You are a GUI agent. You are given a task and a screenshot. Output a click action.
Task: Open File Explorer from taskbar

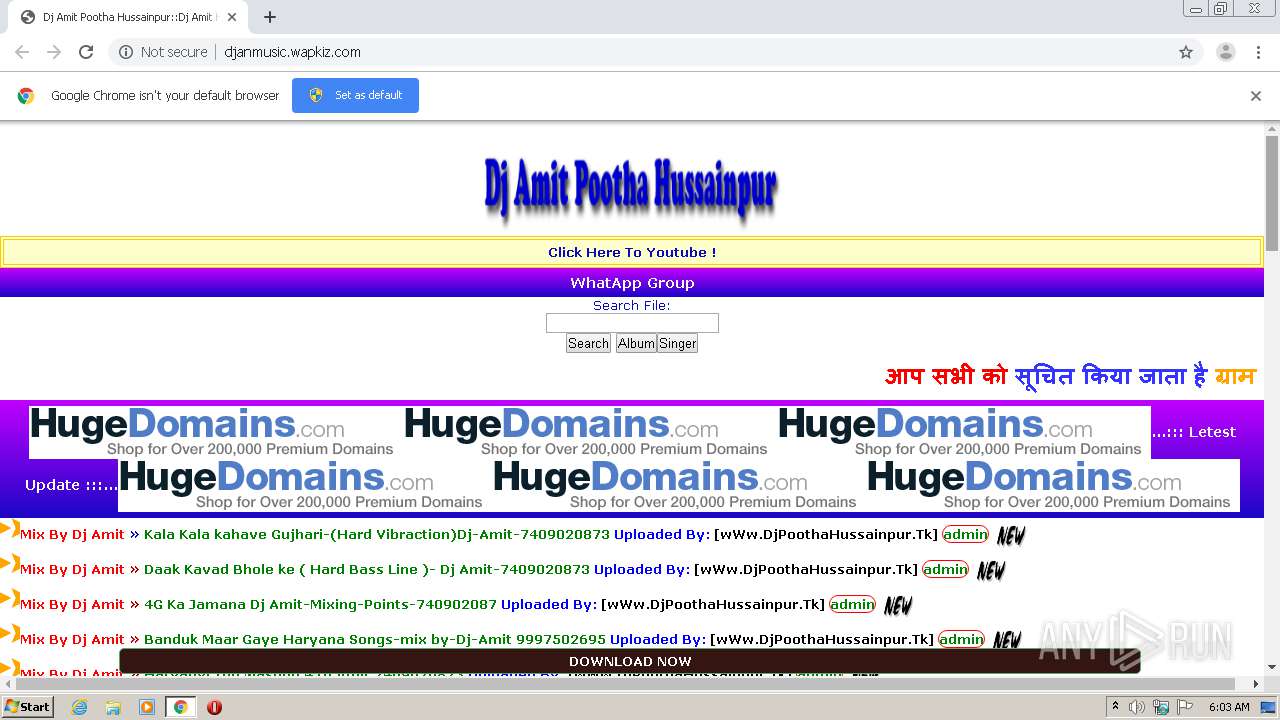click(x=113, y=707)
